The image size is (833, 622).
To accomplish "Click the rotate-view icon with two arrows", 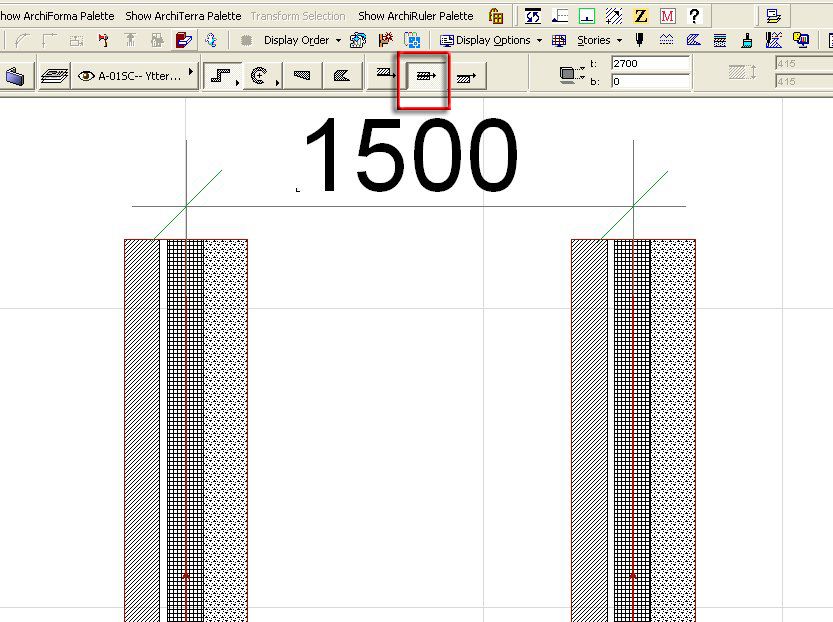I will click(x=532, y=16).
